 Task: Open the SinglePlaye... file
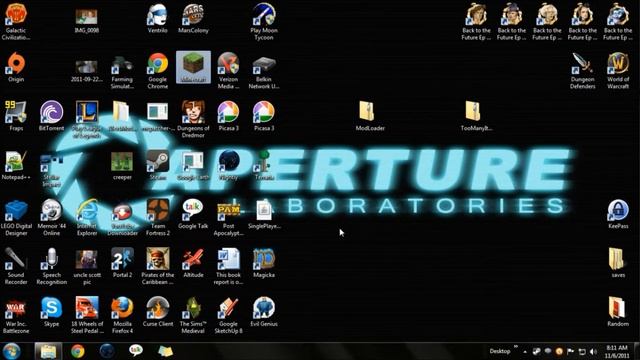click(x=264, y=214)
